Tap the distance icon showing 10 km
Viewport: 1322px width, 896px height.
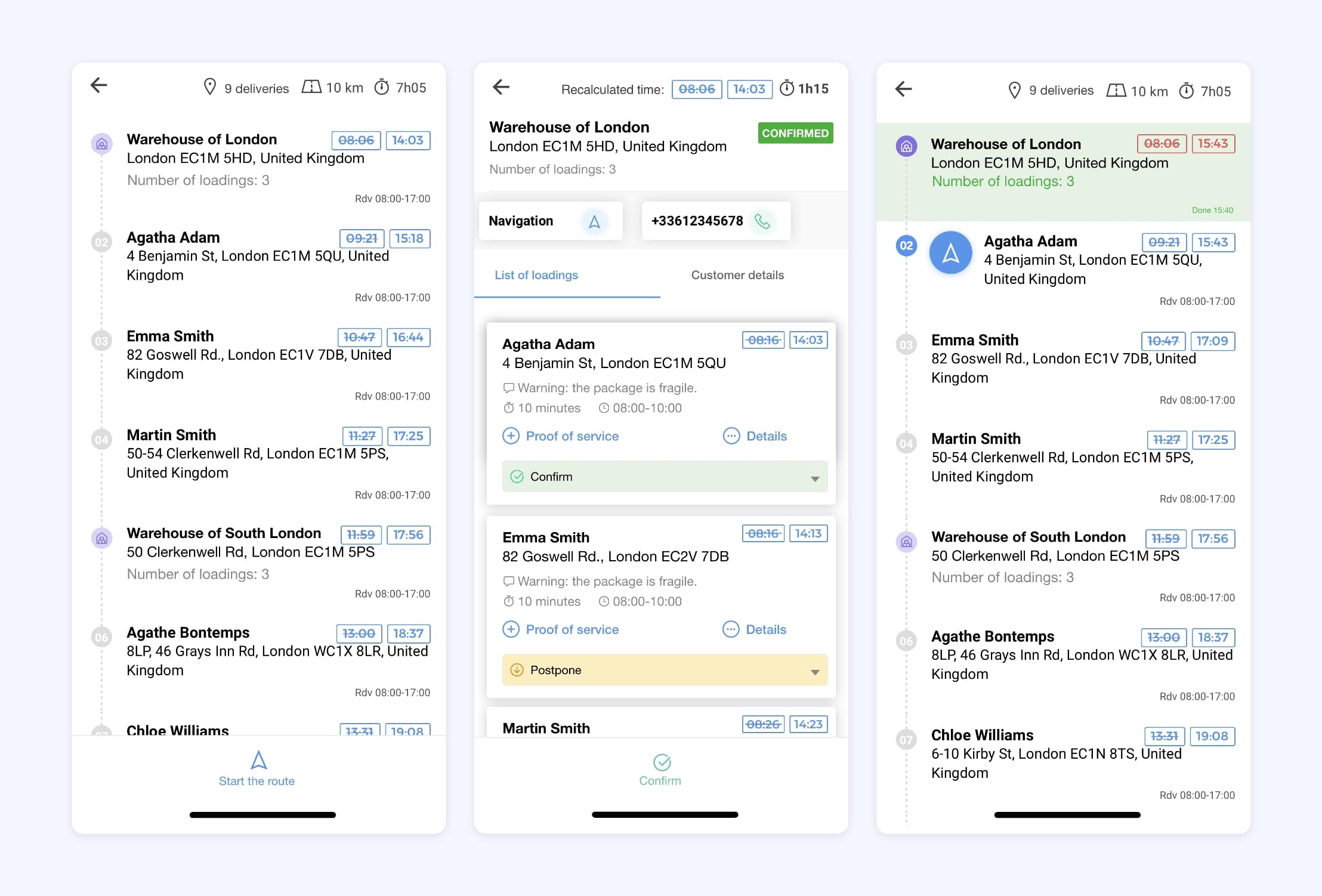point(311,86)
